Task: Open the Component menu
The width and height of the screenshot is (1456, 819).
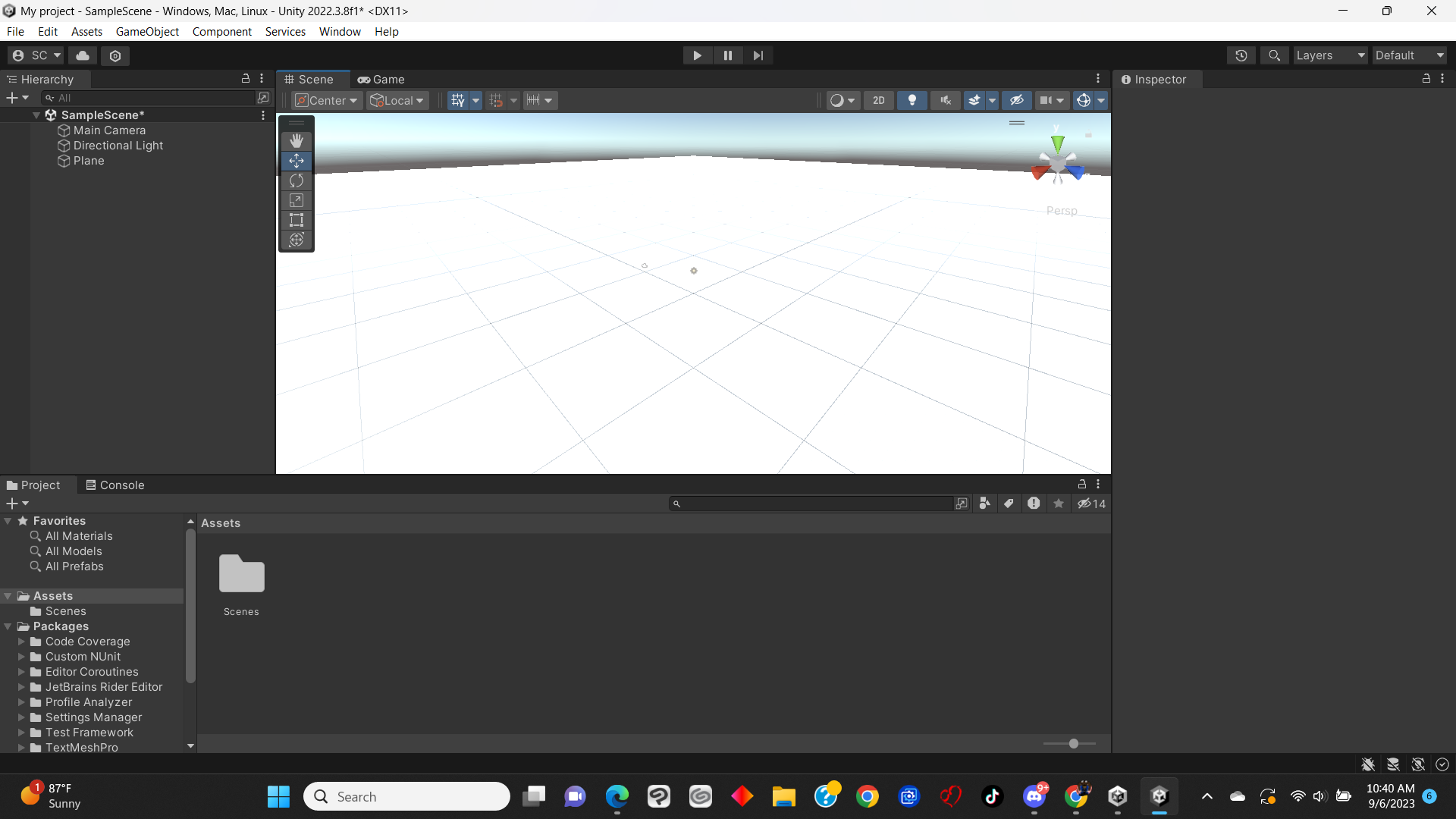Action: pyautogui.click(x=221, y=31)
